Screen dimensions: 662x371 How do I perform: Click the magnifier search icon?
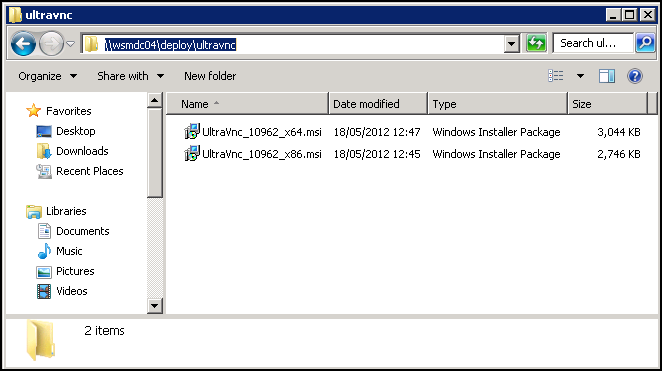(645, 43)
